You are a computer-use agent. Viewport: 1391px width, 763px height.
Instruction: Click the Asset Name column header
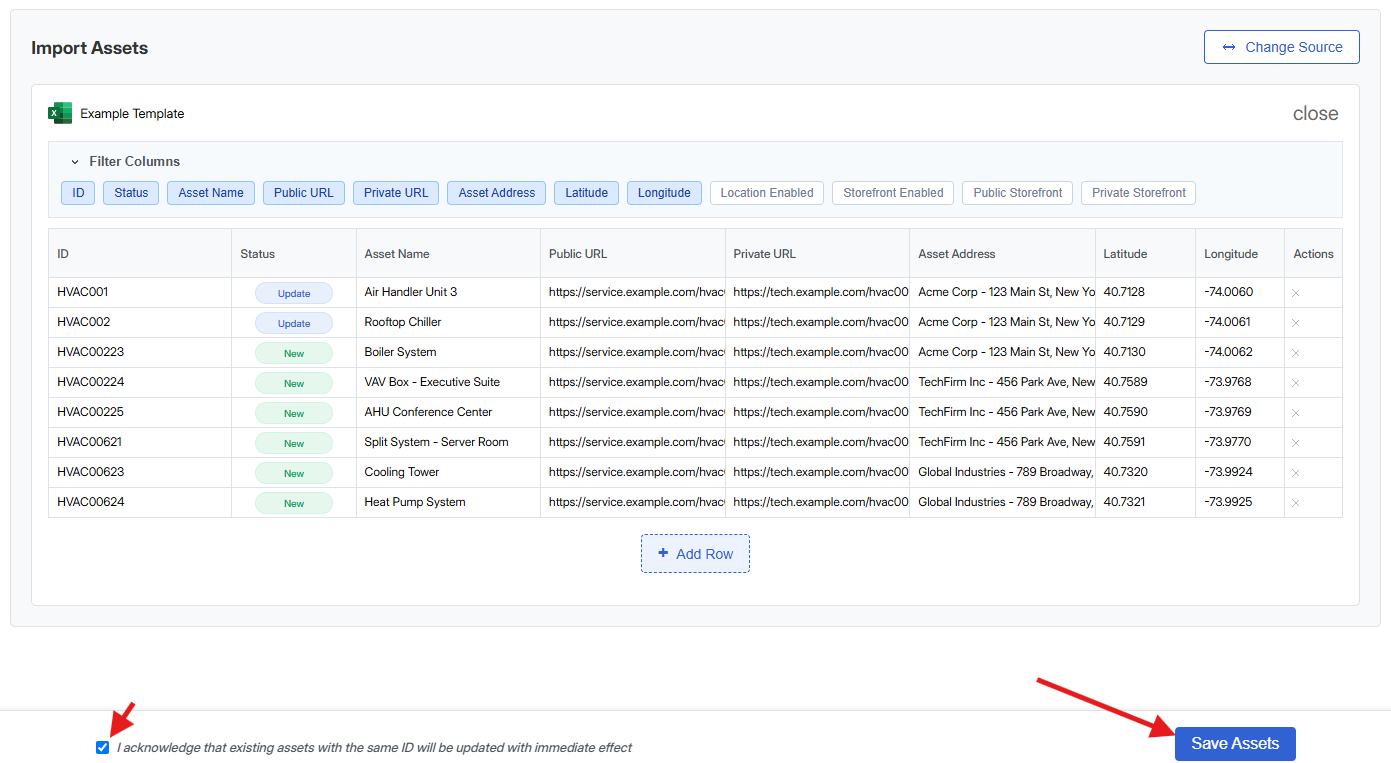397,254
